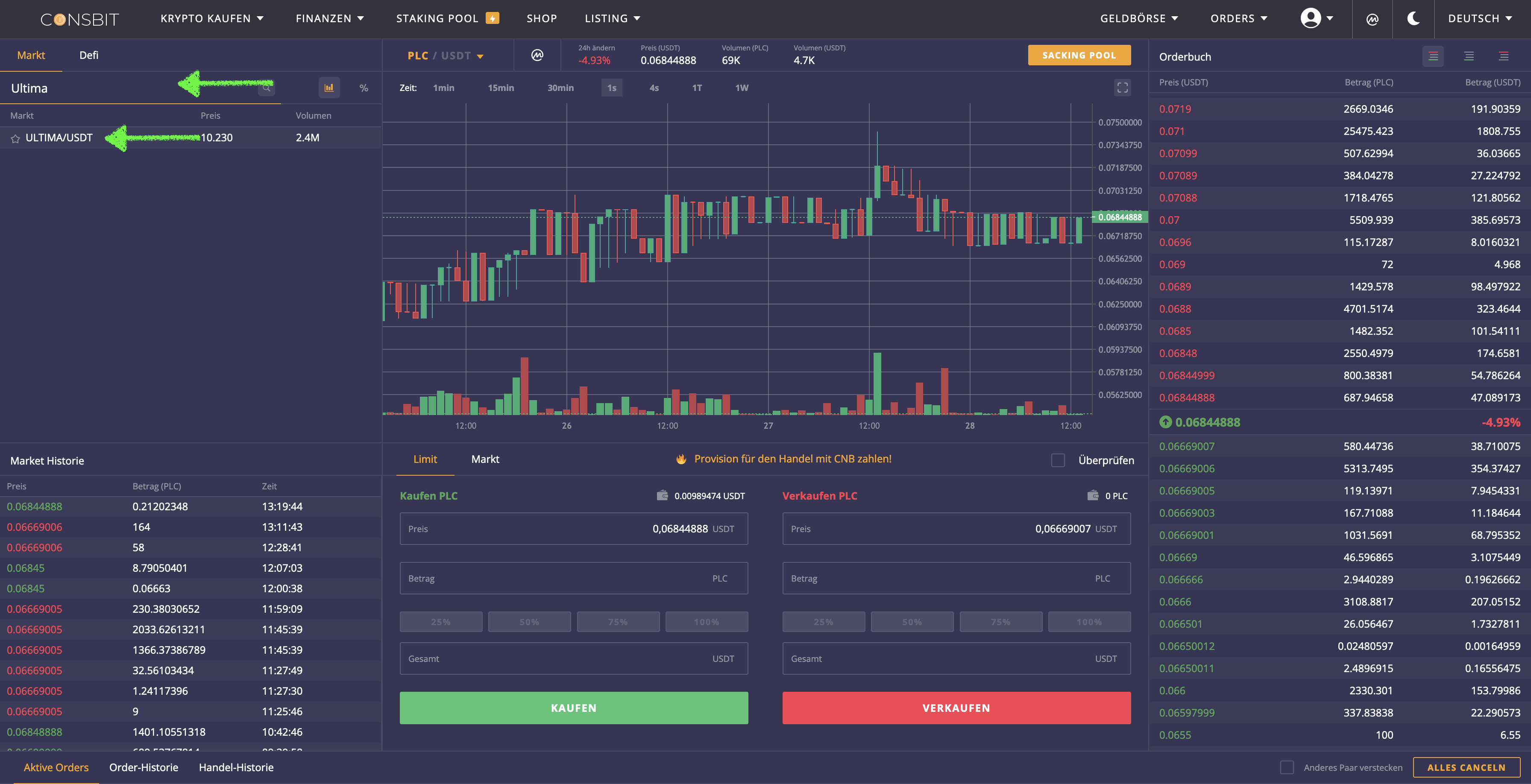Screen dimensions: 1531x784
Task: Switch market list to percent change view
Action: (364, 88)
